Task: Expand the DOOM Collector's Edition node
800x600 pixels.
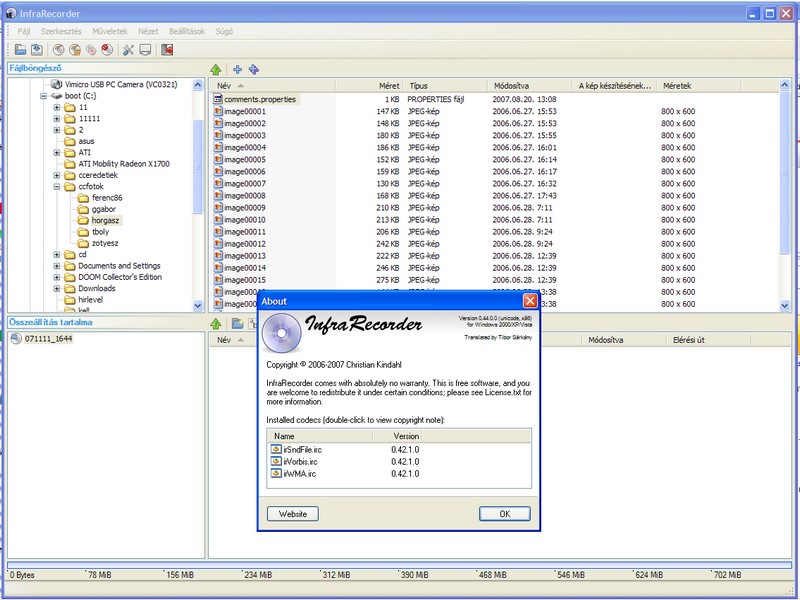Action: 57,277
